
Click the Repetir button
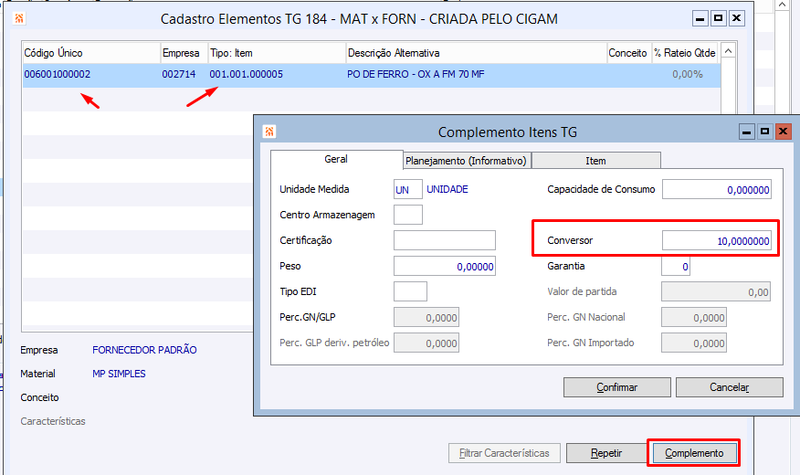(x=606, y=453)
